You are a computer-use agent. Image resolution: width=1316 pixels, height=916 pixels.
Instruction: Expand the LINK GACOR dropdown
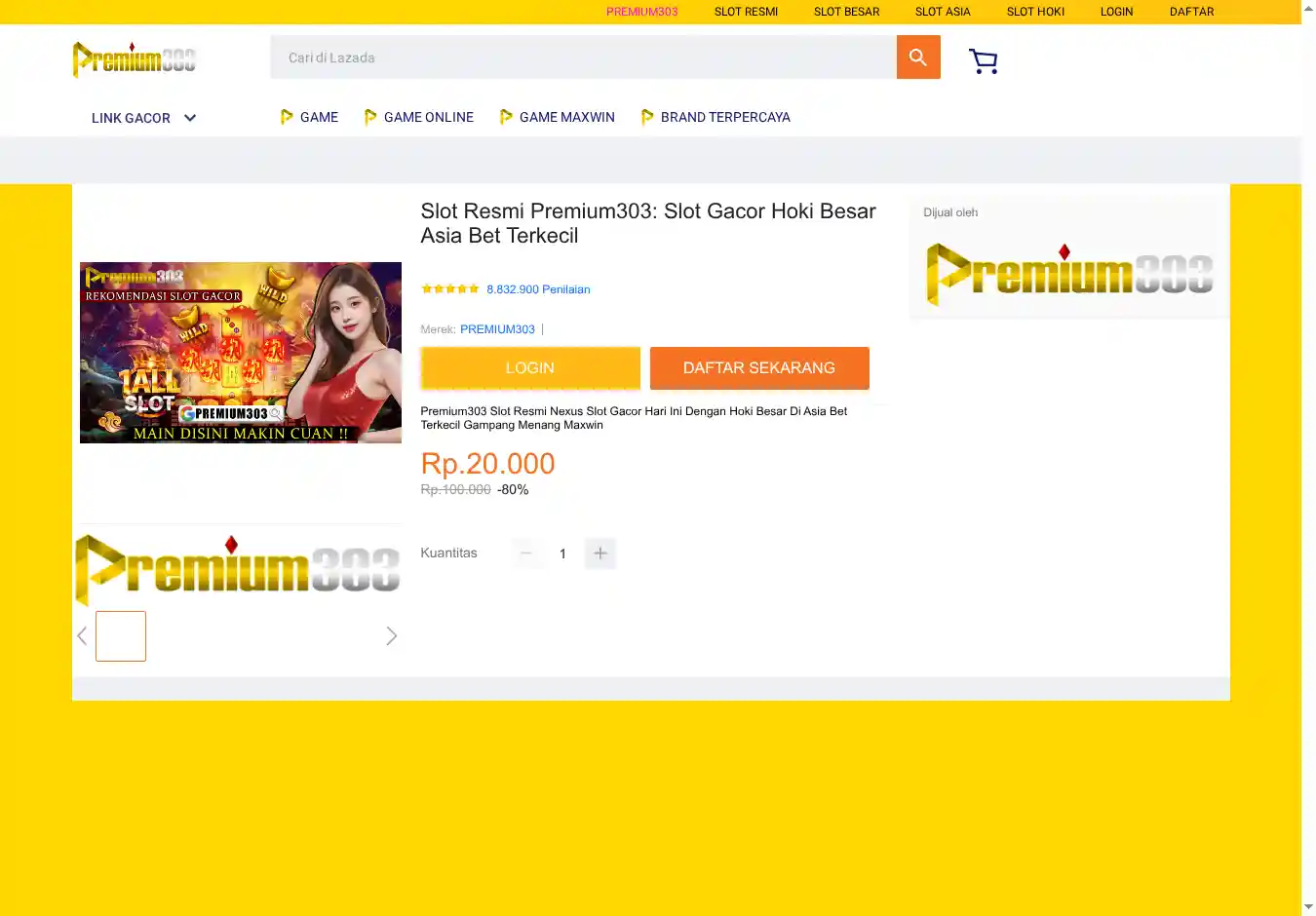click(143, 118)
